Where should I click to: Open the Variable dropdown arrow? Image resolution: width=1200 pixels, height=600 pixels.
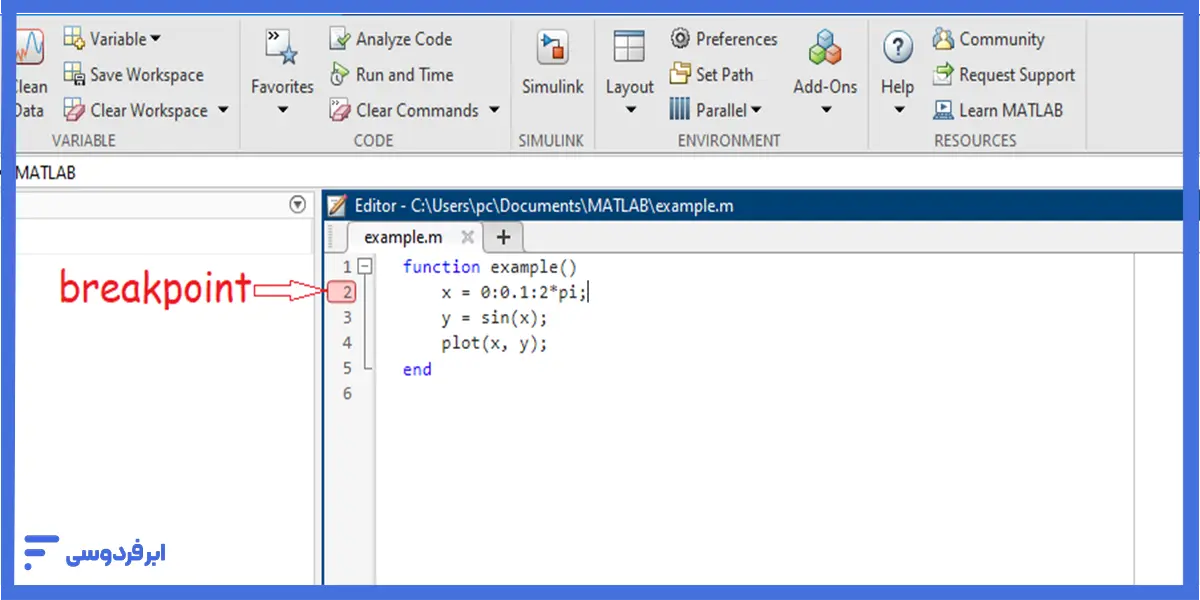(155, 40)
